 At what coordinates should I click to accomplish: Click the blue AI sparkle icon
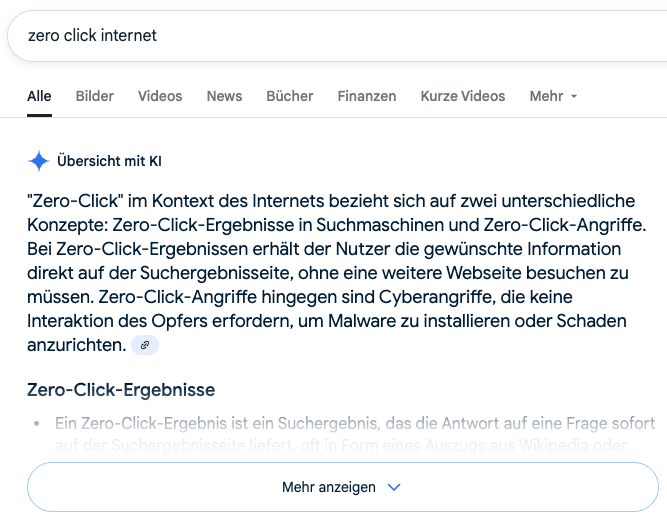pos(39,161)
